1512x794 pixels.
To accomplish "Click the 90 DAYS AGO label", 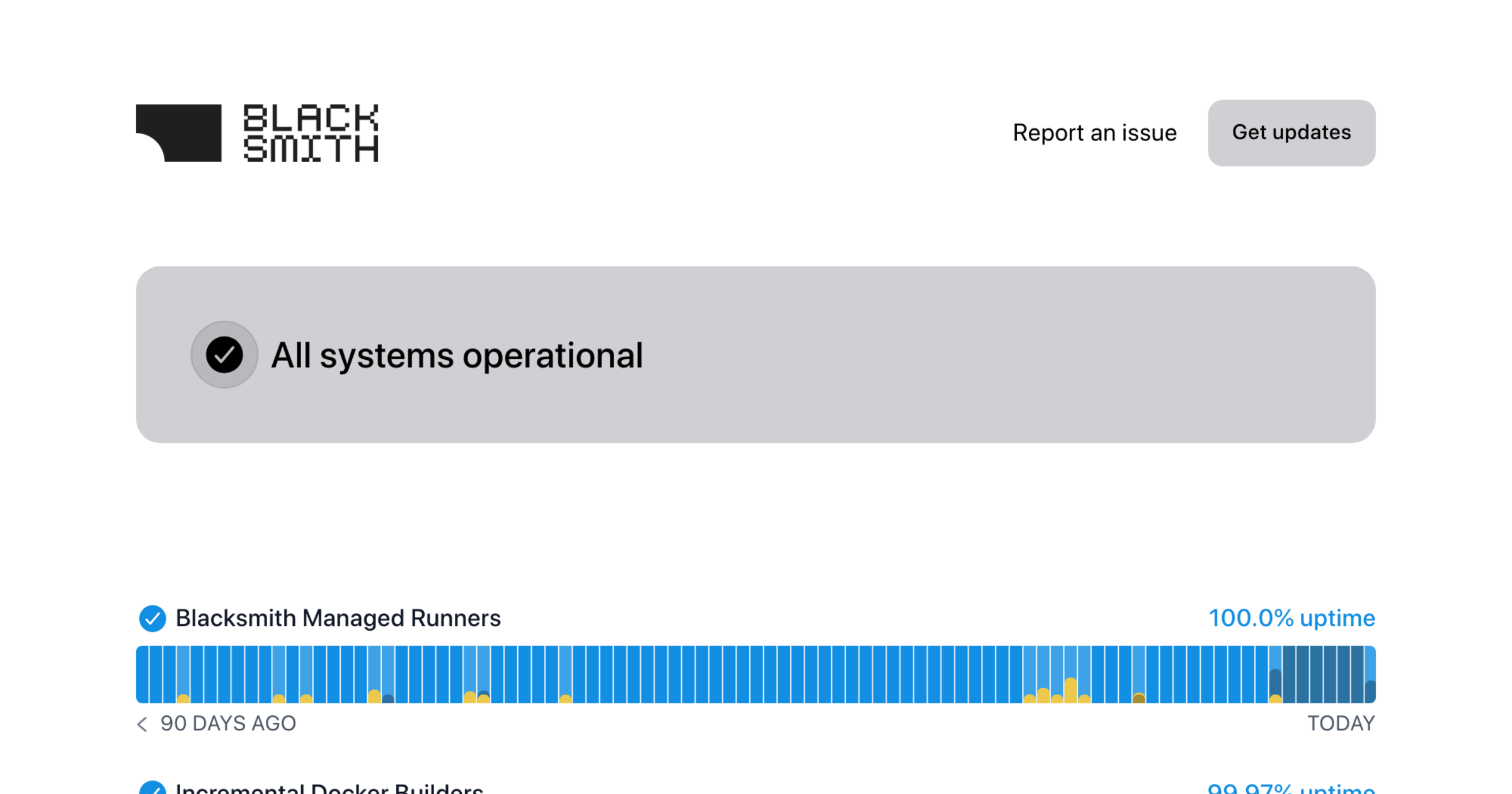I will pyautogui.click(x=228, y=723).
